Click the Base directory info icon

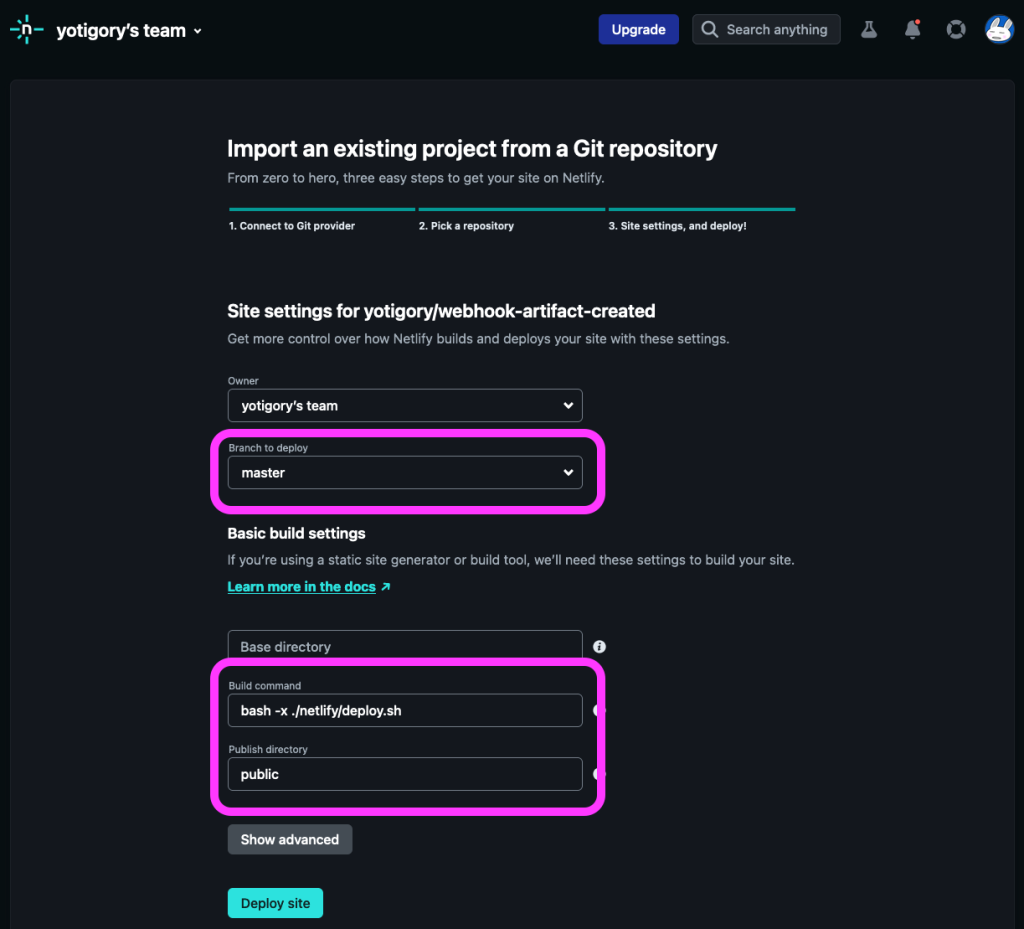click(599, 646)
